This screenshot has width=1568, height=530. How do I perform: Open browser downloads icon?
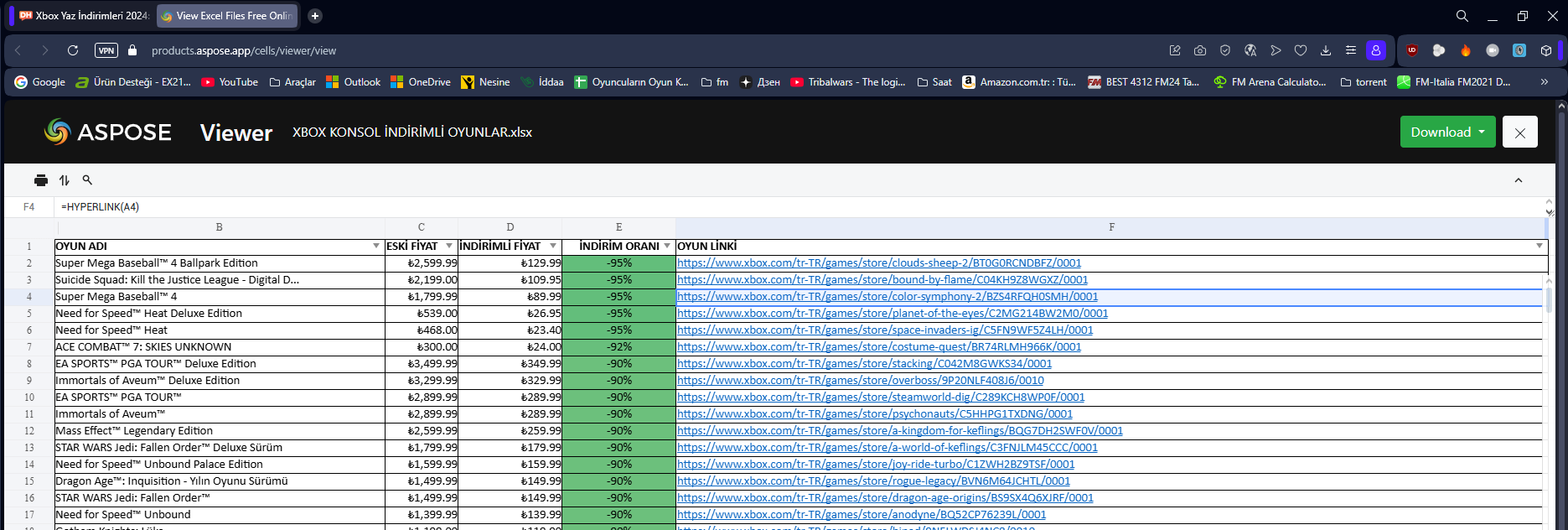coord(1326,50)
